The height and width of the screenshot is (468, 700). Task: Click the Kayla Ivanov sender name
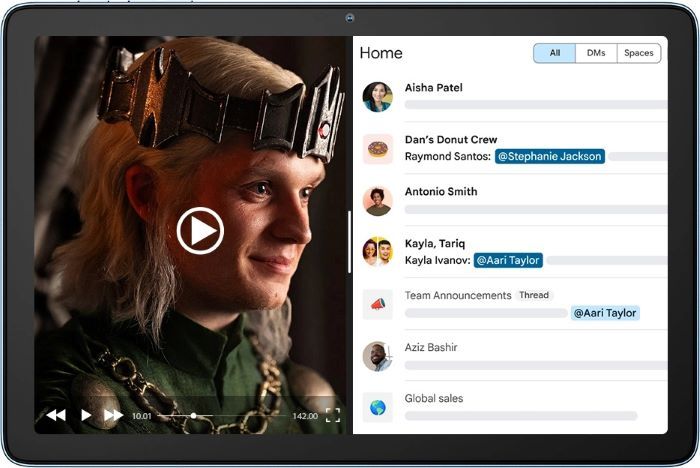pyautogui.click(x=438, y=260)
